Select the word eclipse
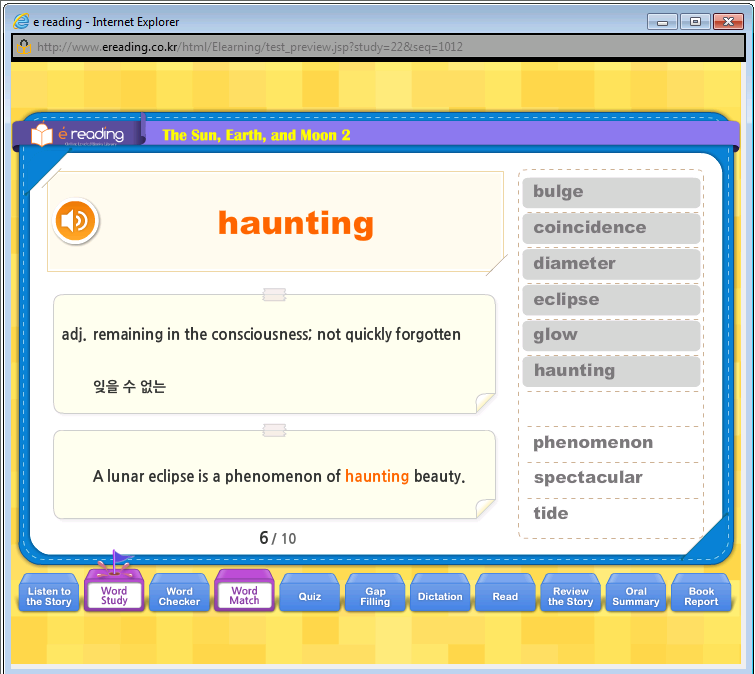 coord(611,299)
